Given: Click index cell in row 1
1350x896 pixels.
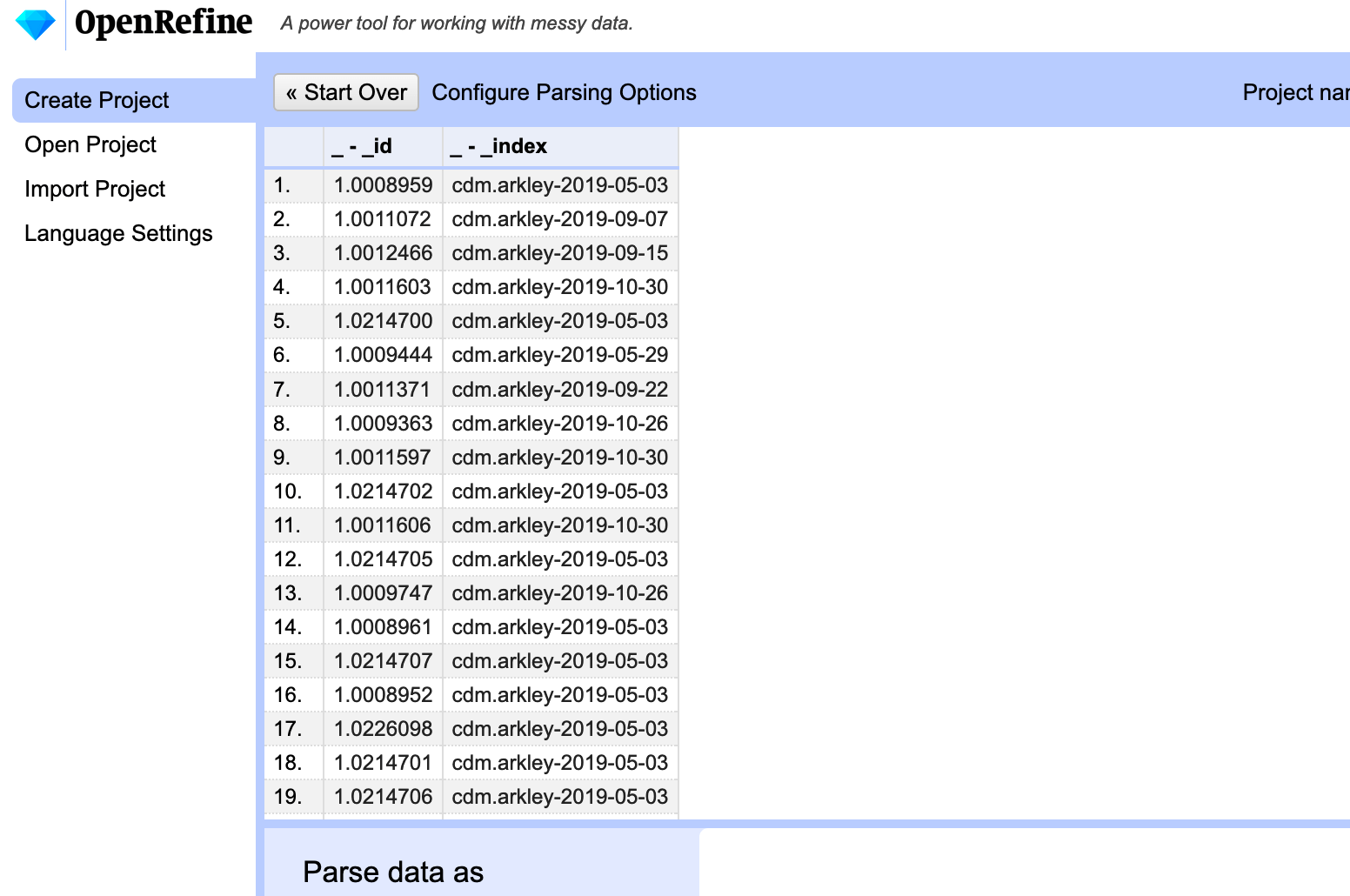Looking at the screenshot, I should 560,185.
